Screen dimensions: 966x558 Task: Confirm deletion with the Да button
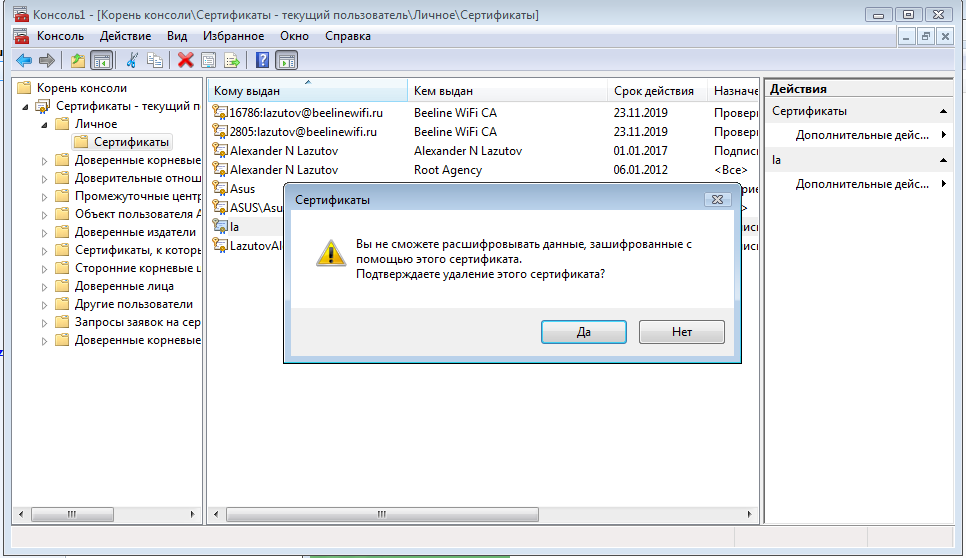[x=584, y=332]
